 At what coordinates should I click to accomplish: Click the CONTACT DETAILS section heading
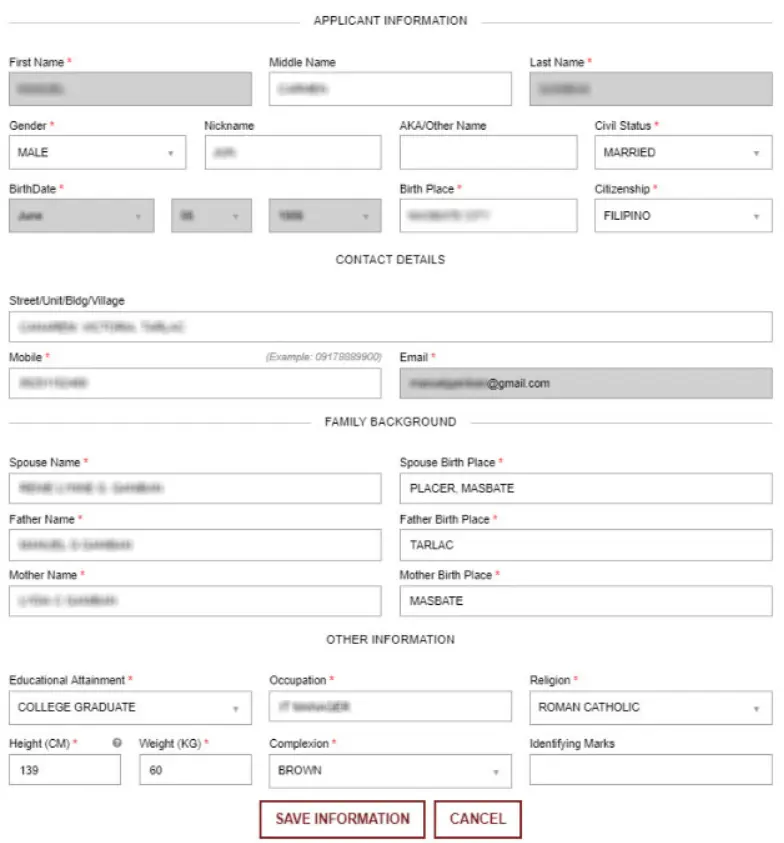point(390,260)
